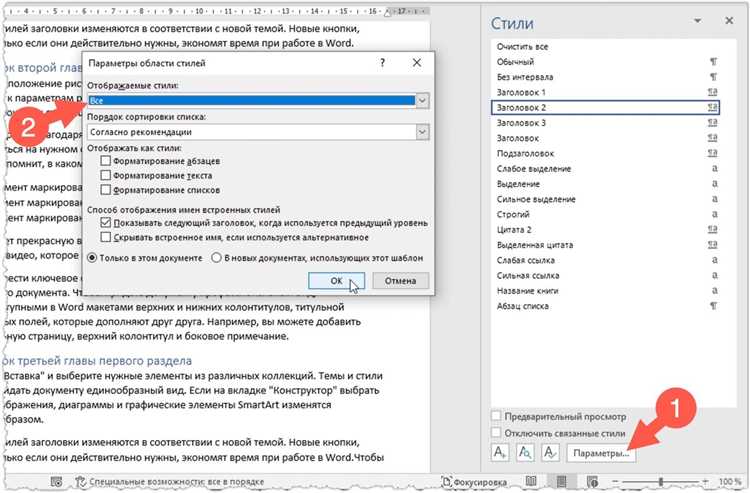Screen dimensions: 750x493
Task: Apply the Заголовок 3 style
Action: (x=606, y=123)
